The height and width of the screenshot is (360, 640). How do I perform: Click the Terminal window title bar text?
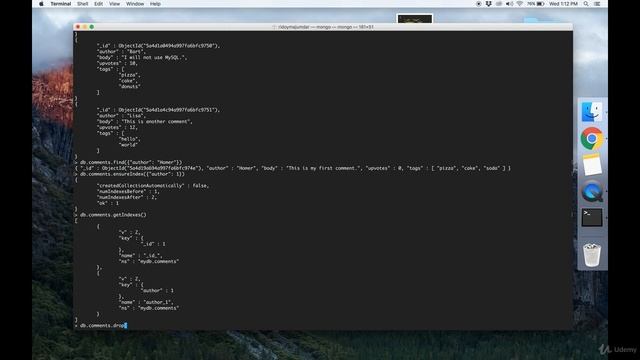click(325, 27)
